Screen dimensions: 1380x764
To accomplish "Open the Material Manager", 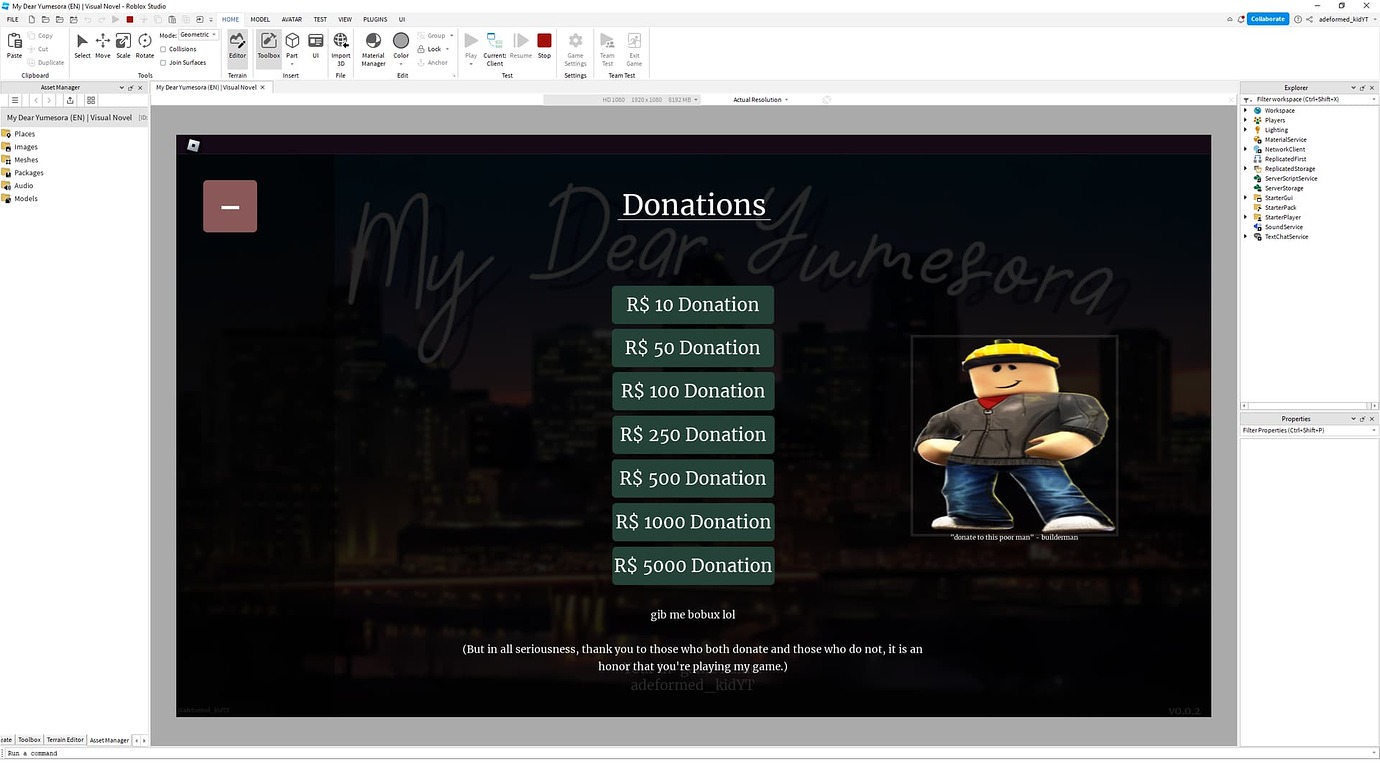I will pos(372,47).
